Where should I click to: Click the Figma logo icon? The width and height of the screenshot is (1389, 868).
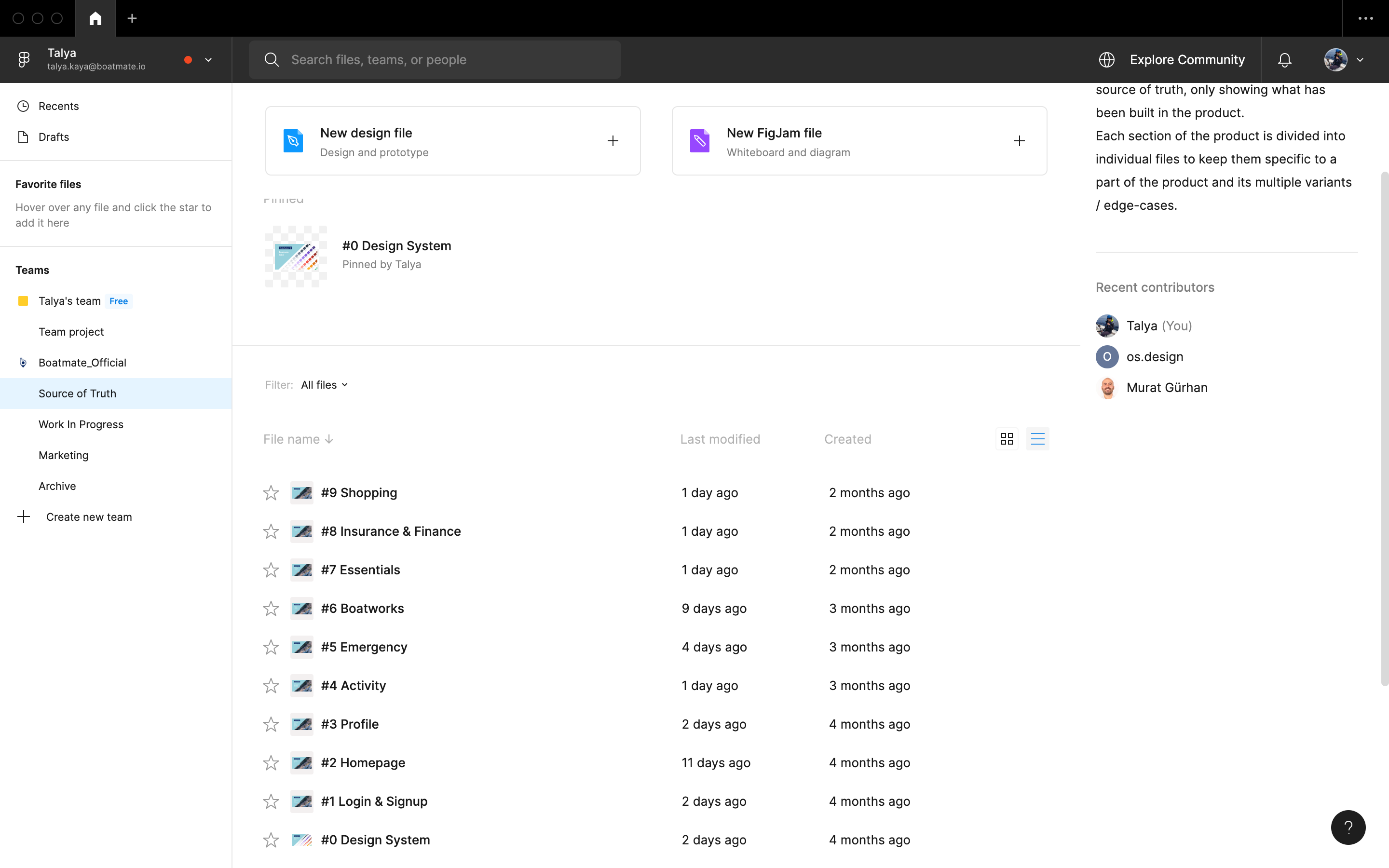coord(24,60)
